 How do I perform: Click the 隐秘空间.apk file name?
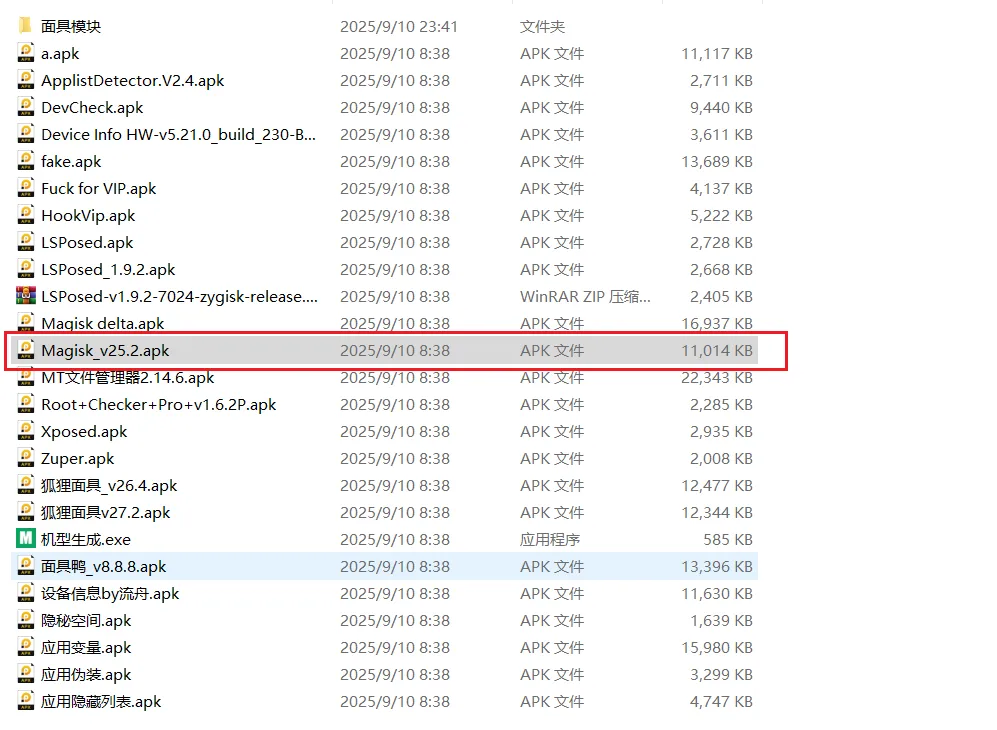pyautogui.click(x=86, y=620)
